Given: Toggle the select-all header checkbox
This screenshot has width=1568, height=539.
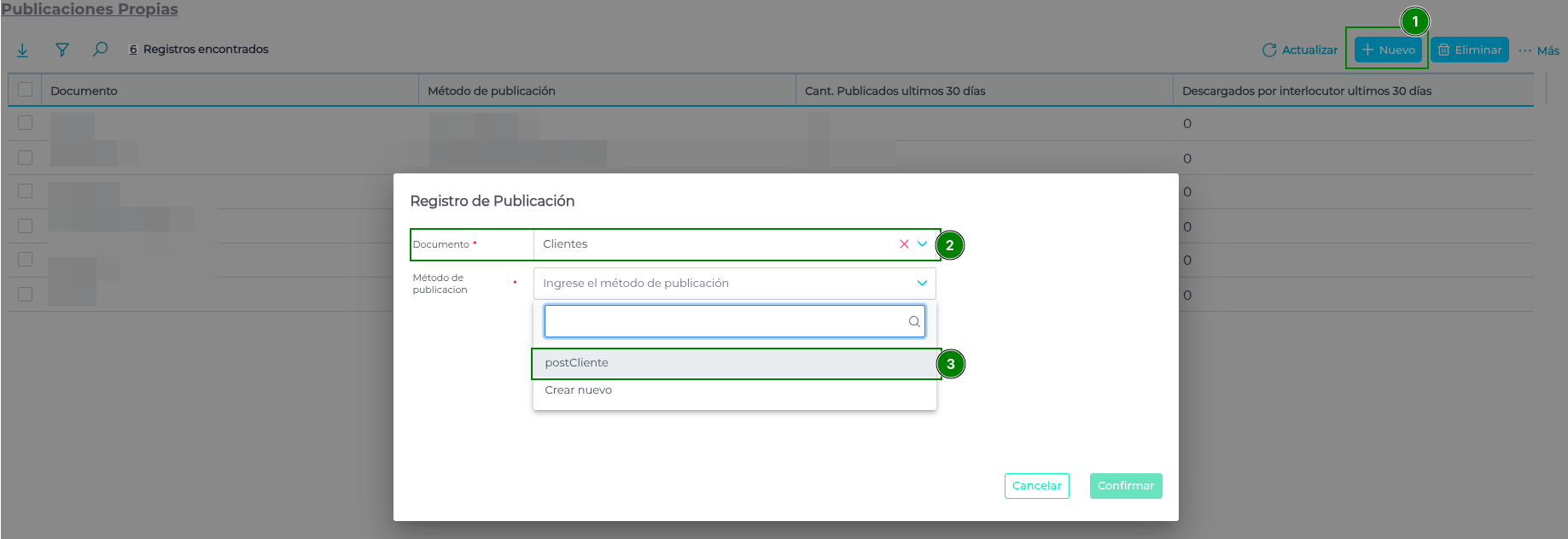Looking at the screenshot, I should (25, 90).
